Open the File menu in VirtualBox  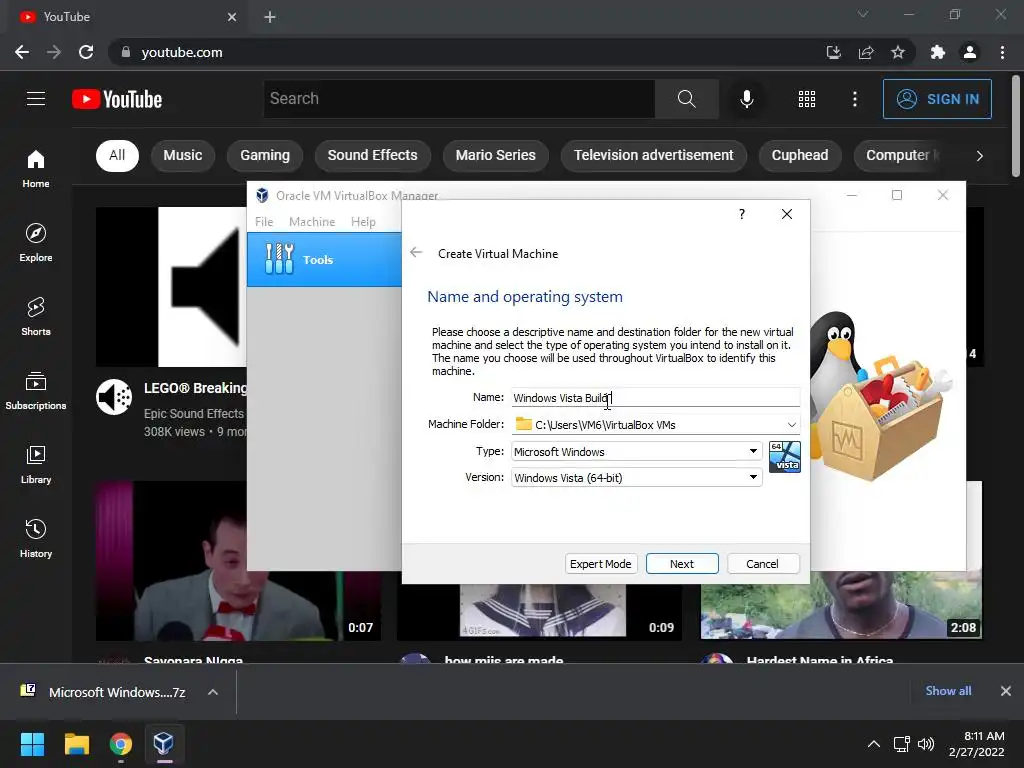point(264,221)
